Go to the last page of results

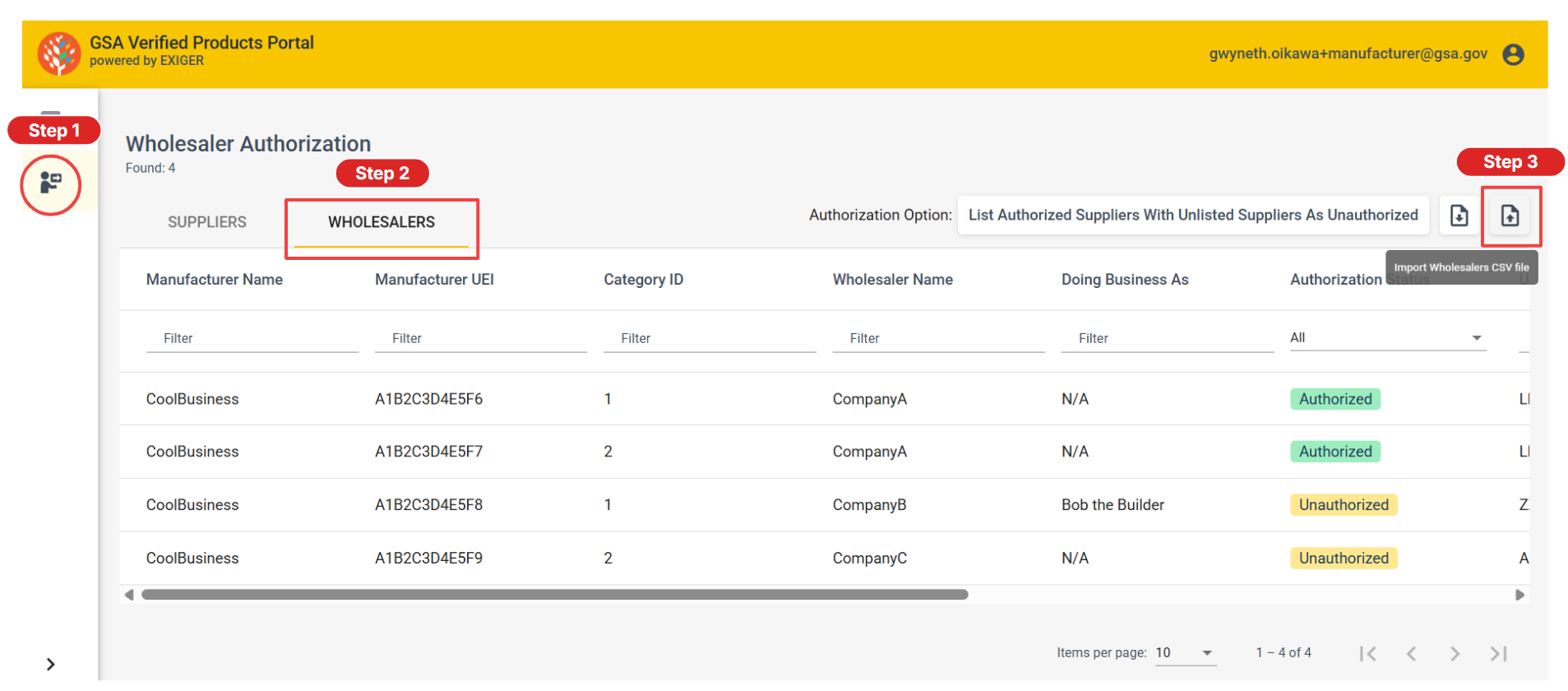click(1498, 653)
